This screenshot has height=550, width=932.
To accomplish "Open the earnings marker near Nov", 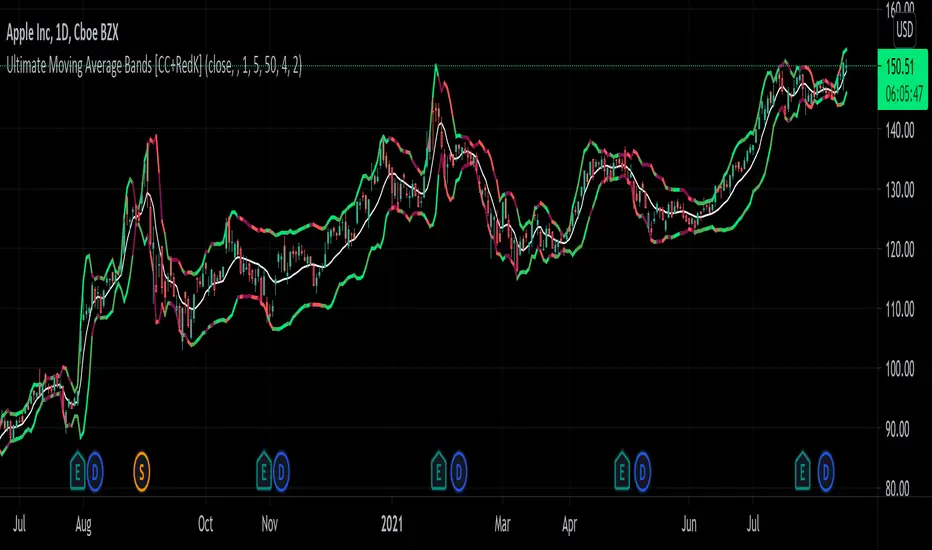I will click(x=264, y=472).
